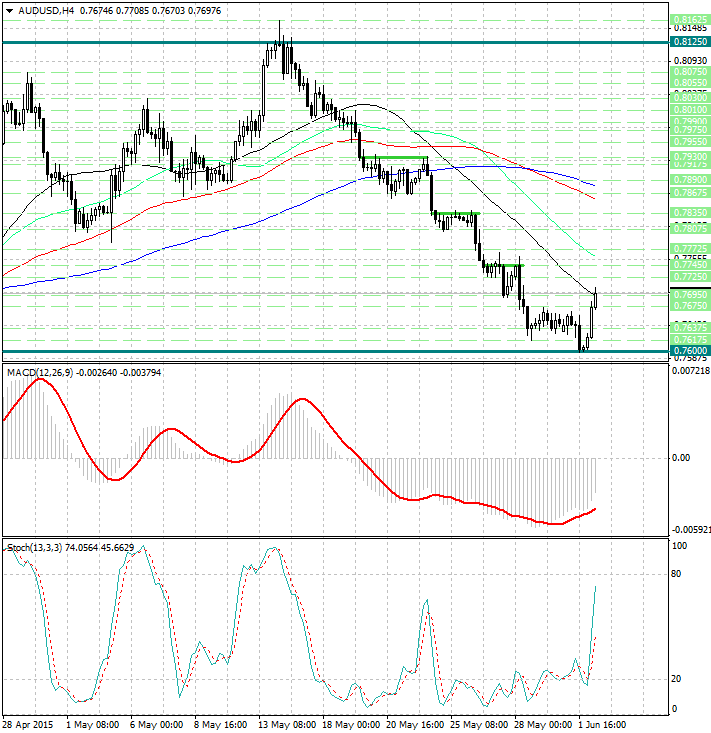
Task: Click the 0.76950 price label
Action: [690, 295]
